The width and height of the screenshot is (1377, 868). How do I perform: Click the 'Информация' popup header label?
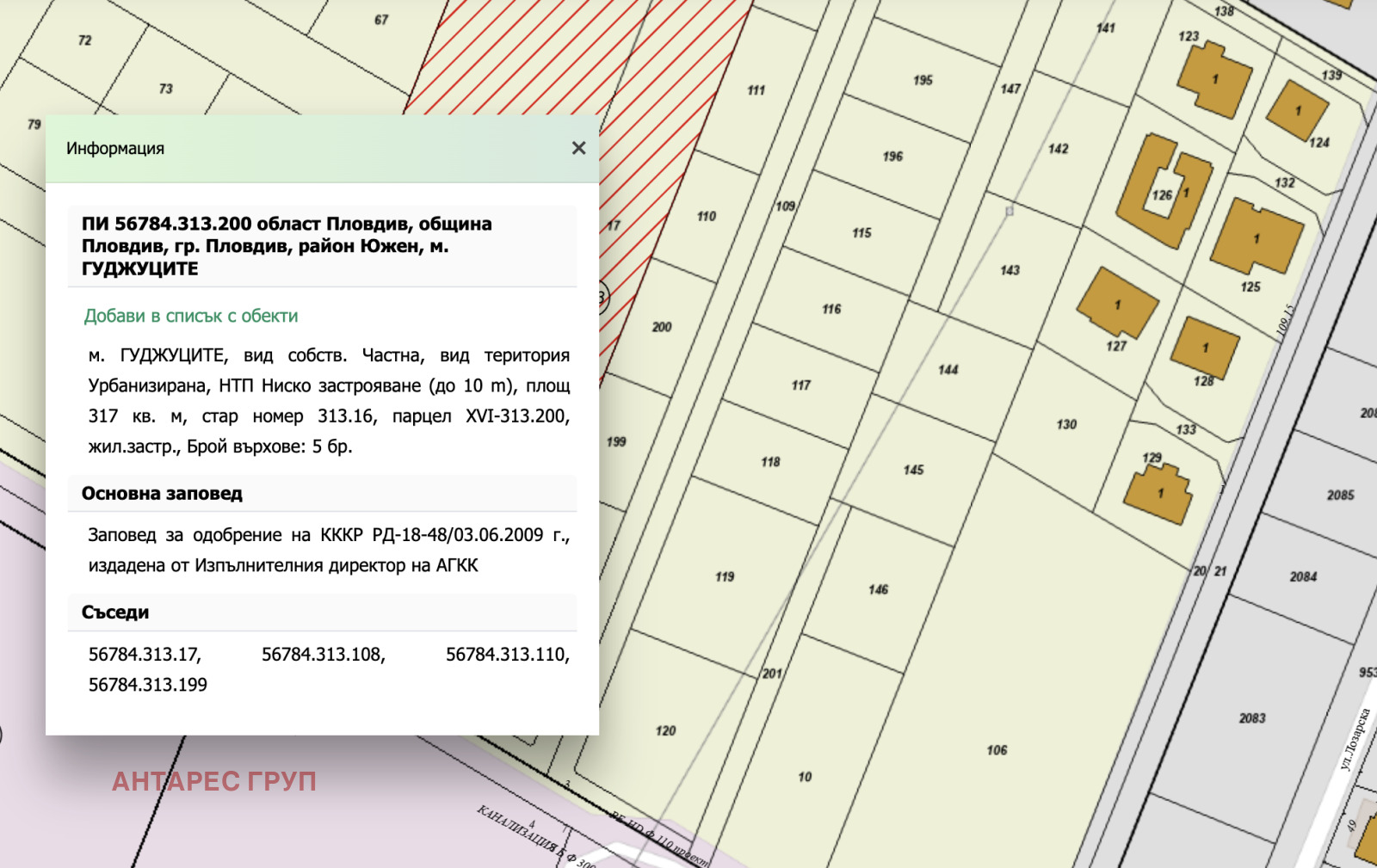tap(115, 149)
